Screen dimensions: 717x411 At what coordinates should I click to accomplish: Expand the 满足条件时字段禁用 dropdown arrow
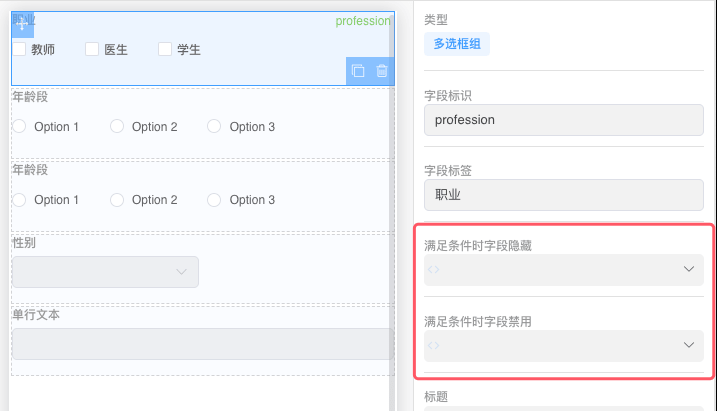689,345
